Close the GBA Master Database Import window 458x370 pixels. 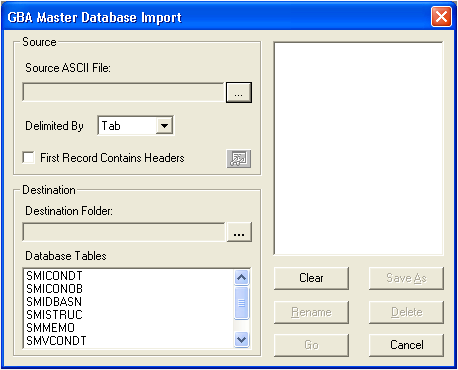coord(441,16)
